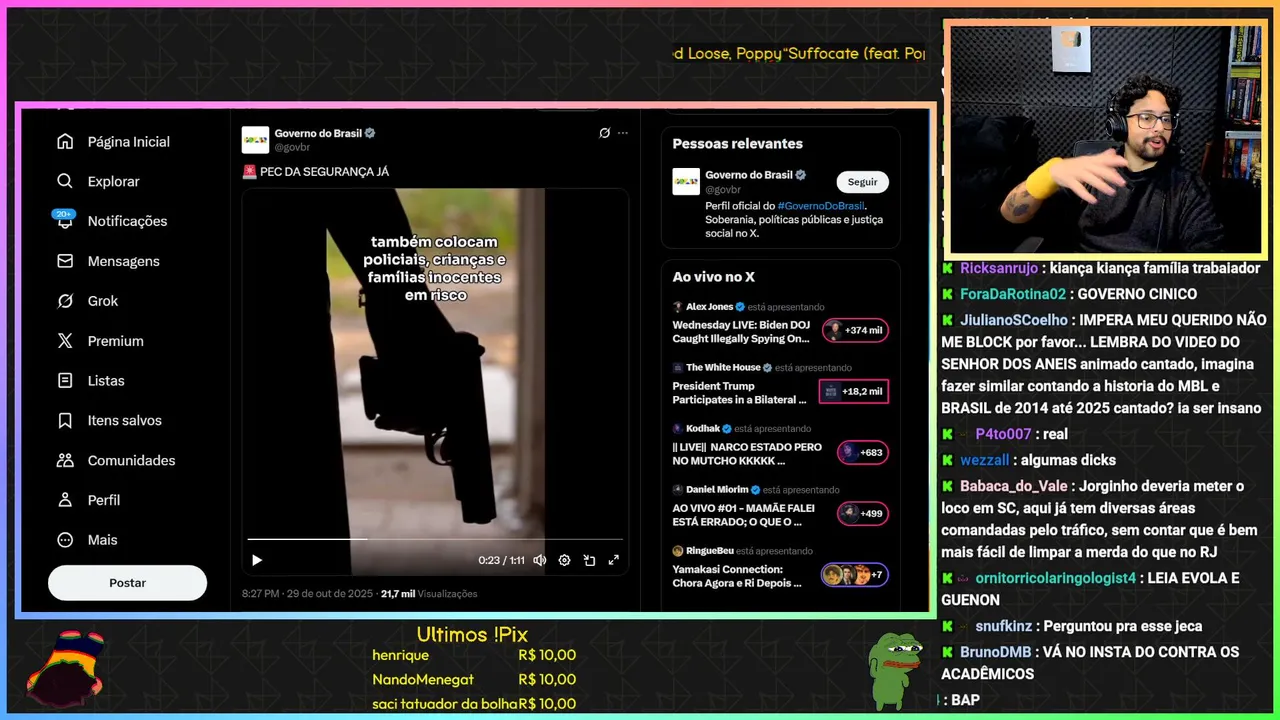Screen dimensions: 1280x720
Task: Open Itens salvos bookmark icon
Action: 65,421
